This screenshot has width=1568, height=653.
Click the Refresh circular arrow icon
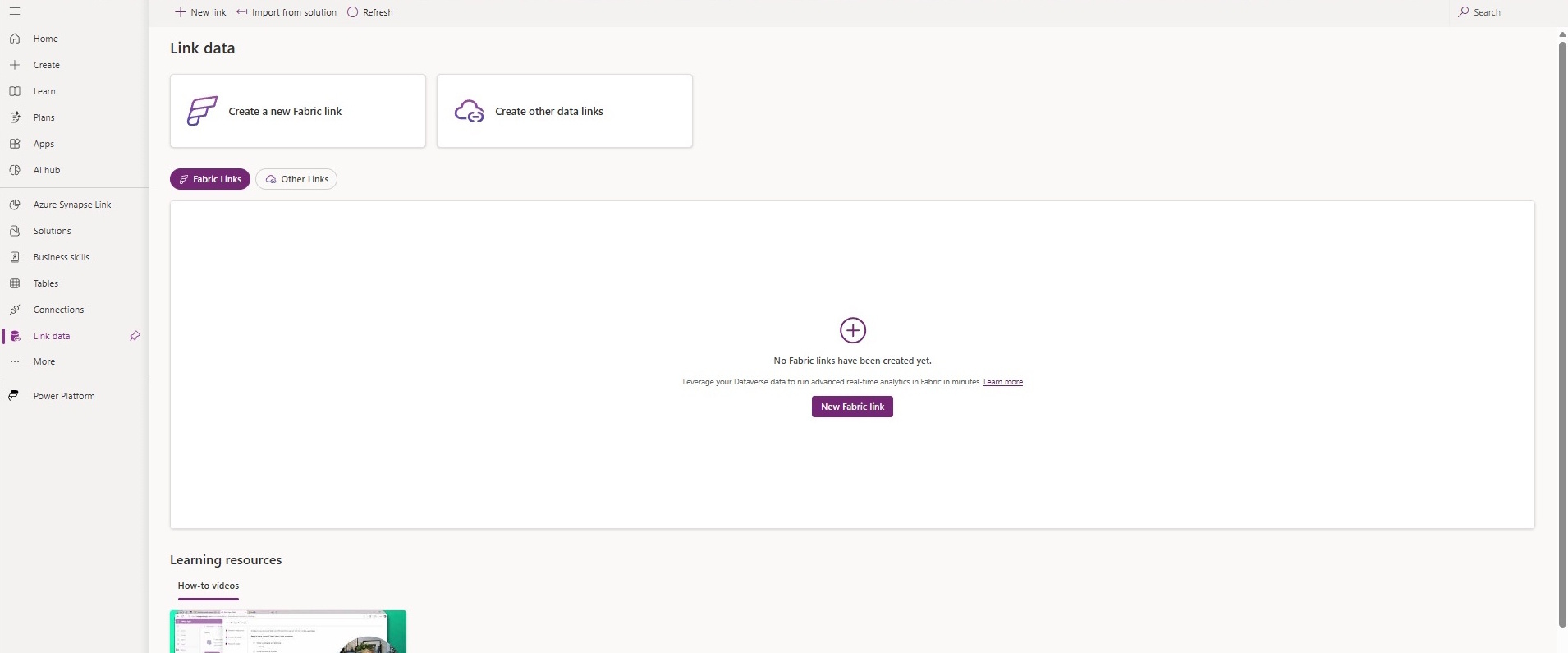tap(353, 12)
